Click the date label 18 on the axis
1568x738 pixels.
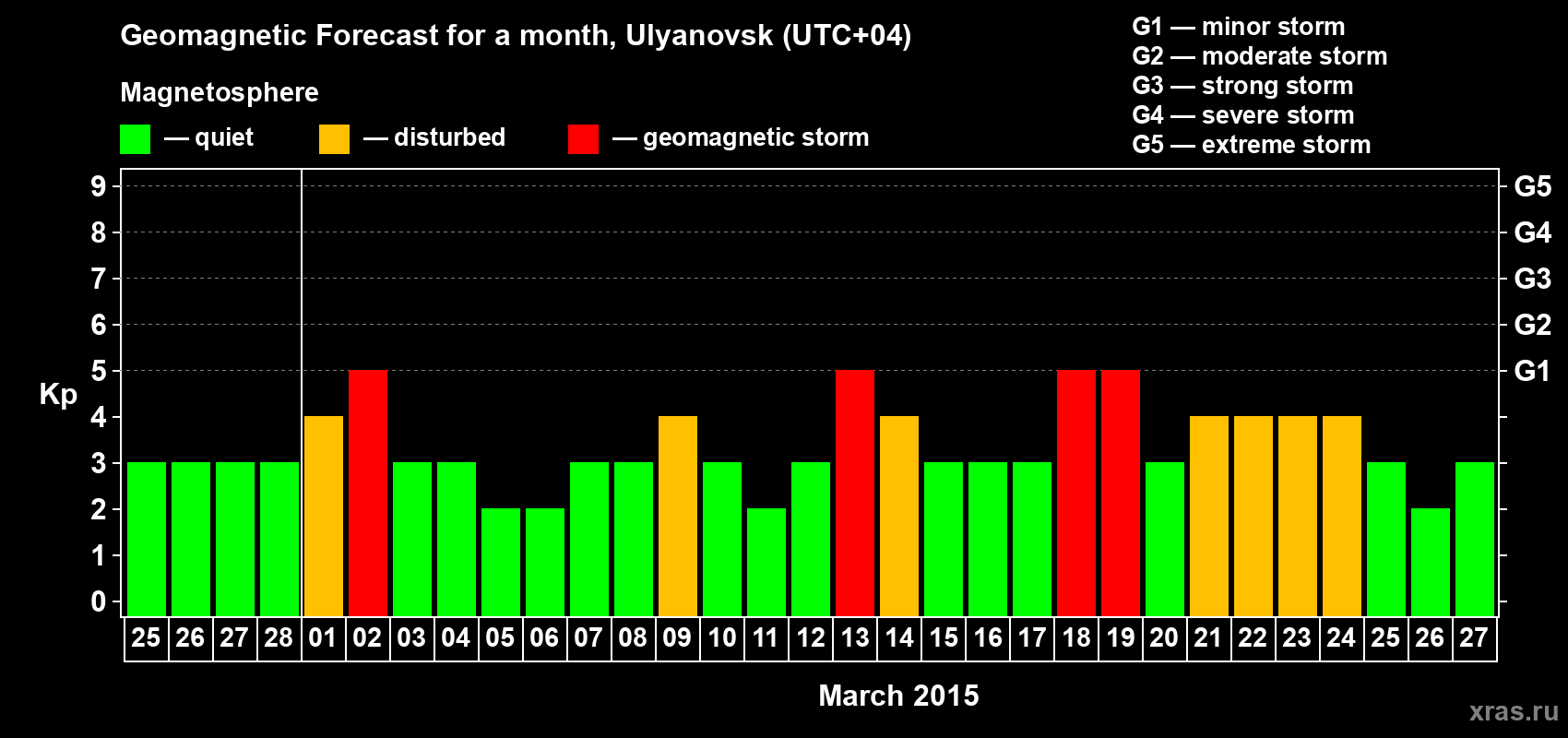point(1076,638)
